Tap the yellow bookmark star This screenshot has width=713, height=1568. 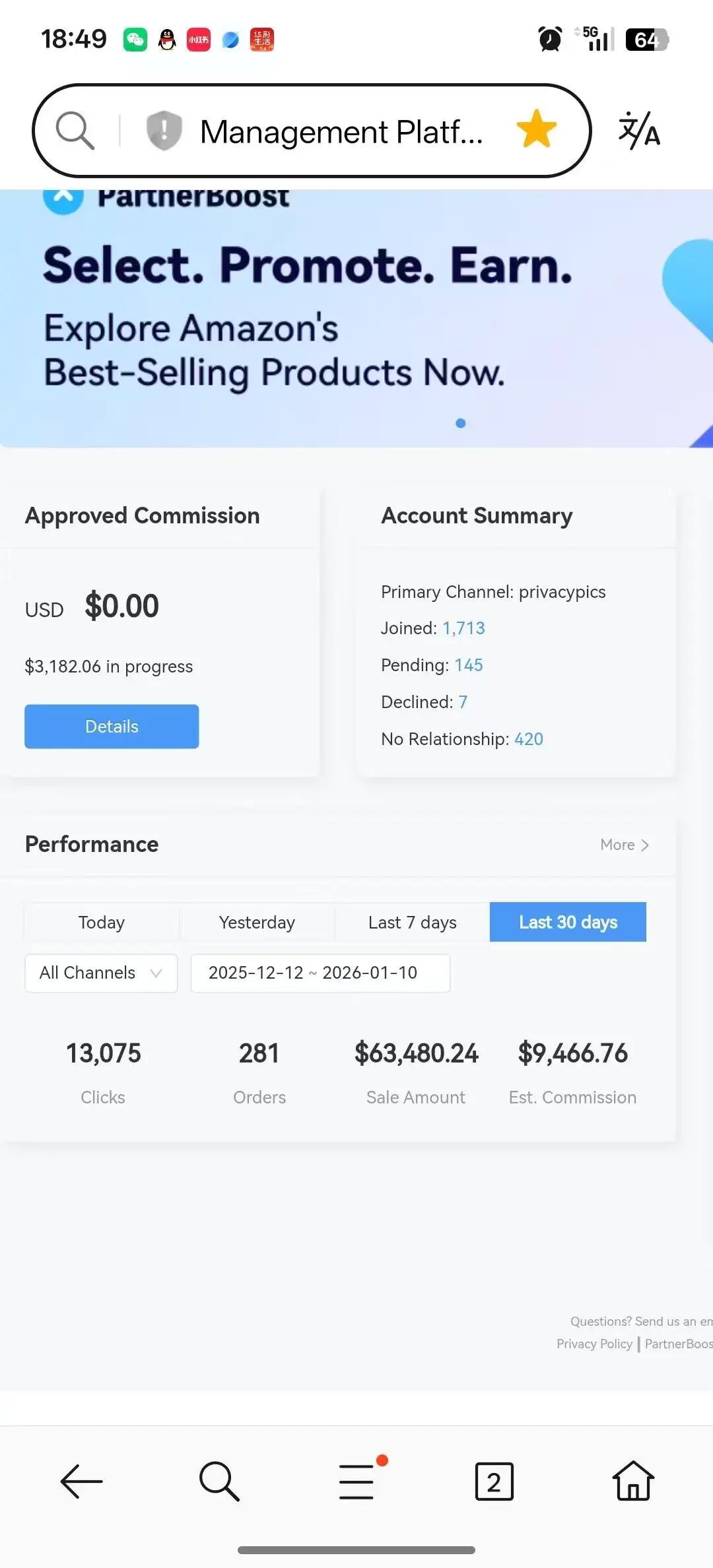pyautogui.click(x=536, y=129)
